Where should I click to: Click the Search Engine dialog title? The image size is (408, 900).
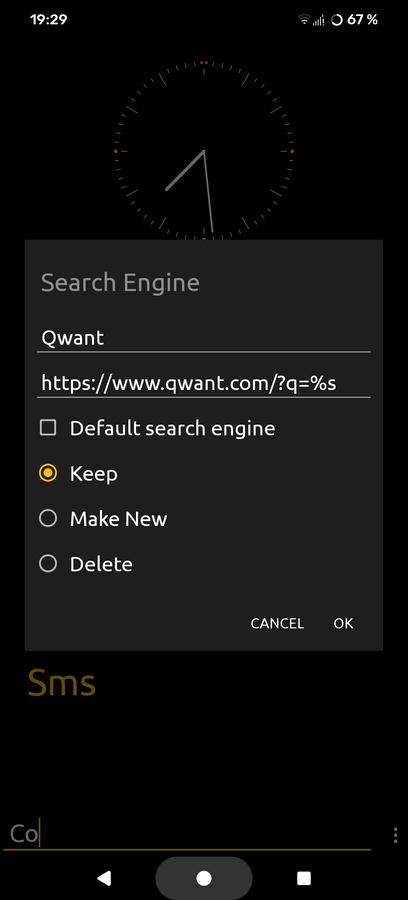(x=121, y=283)
